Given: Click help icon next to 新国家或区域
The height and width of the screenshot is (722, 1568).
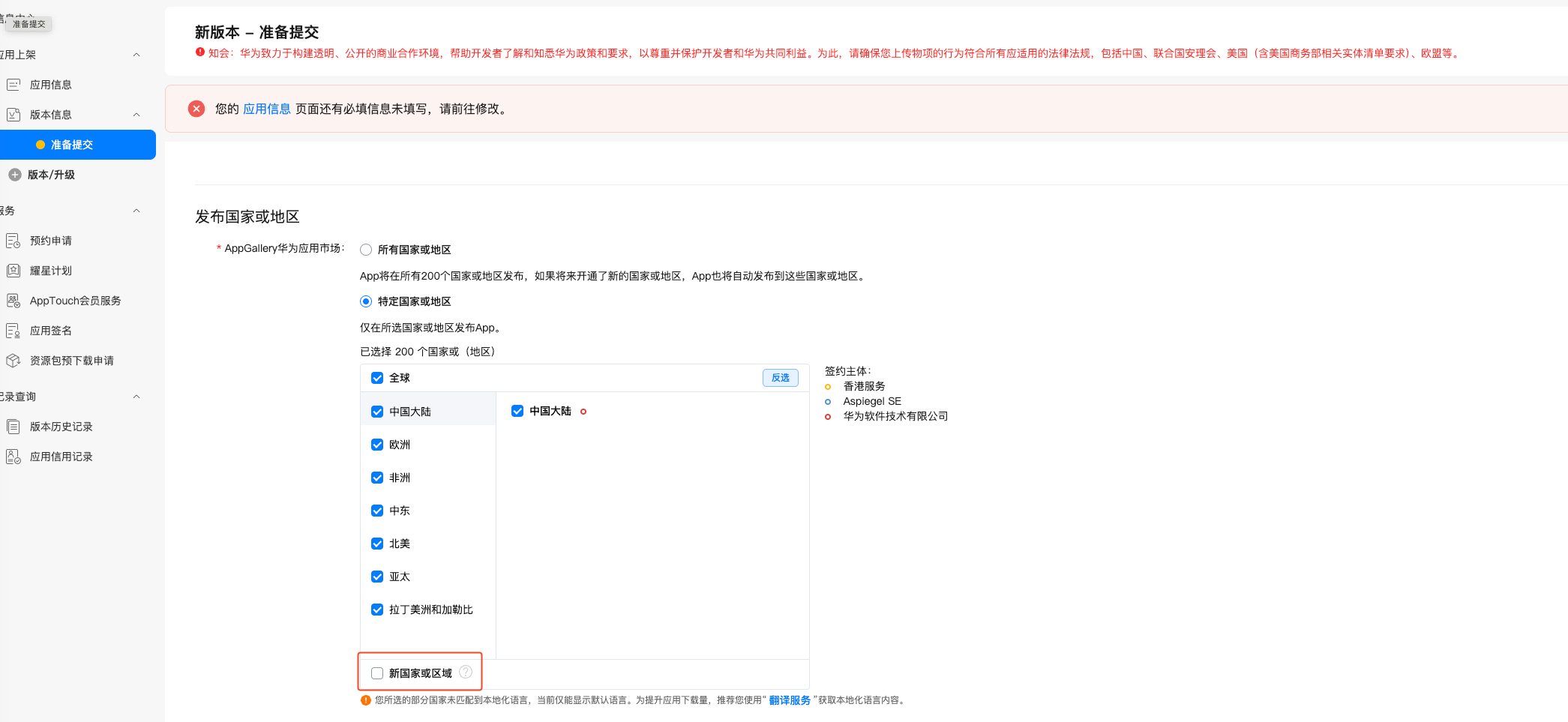Looking at the screenshot, I should [466, 673].
